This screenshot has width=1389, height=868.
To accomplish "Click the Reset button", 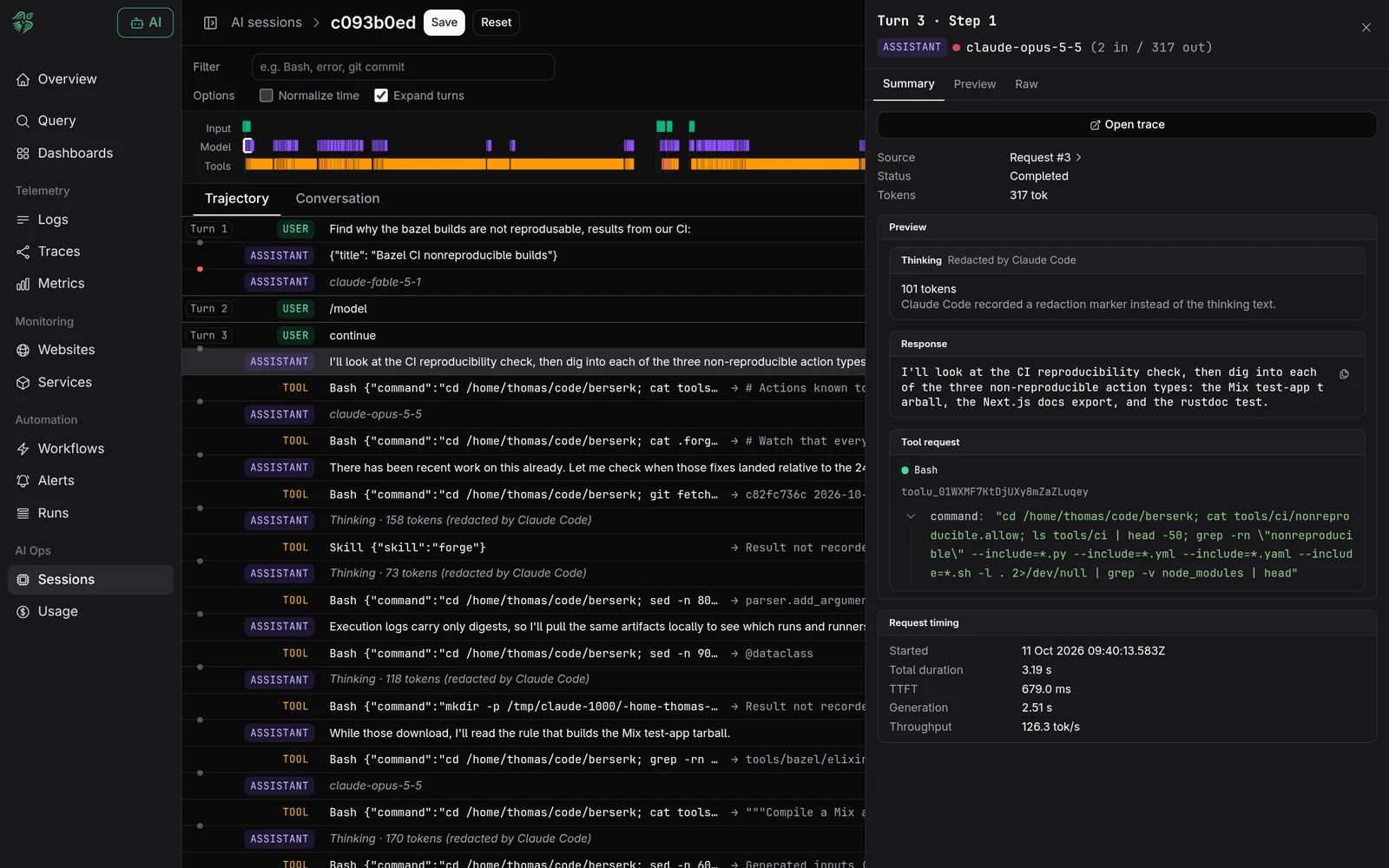I will click(497, 23).
